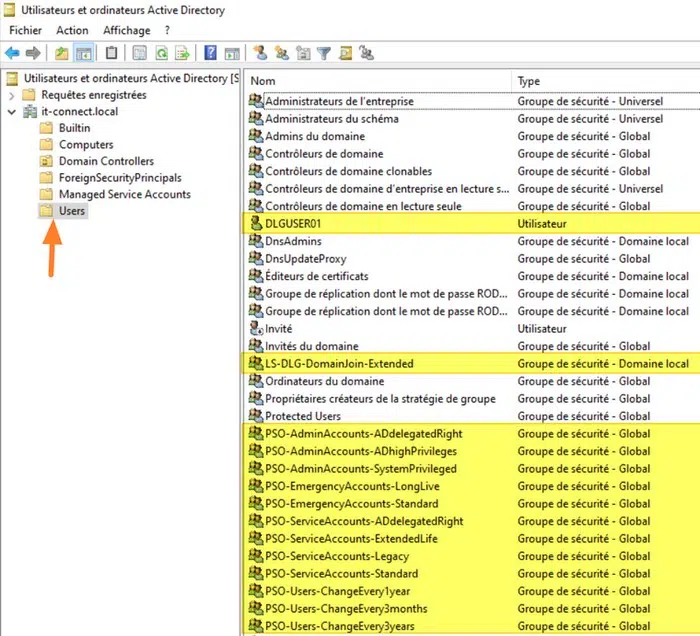Click the Refresh toolbar icon
Screen dimensions: 700x636
click(161, 53)
